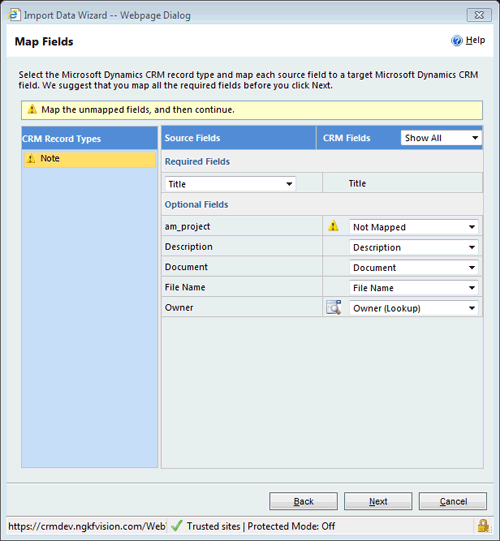
Task: Click the Owner source field label
Action: pyautogui.click(x=179, y=307)
